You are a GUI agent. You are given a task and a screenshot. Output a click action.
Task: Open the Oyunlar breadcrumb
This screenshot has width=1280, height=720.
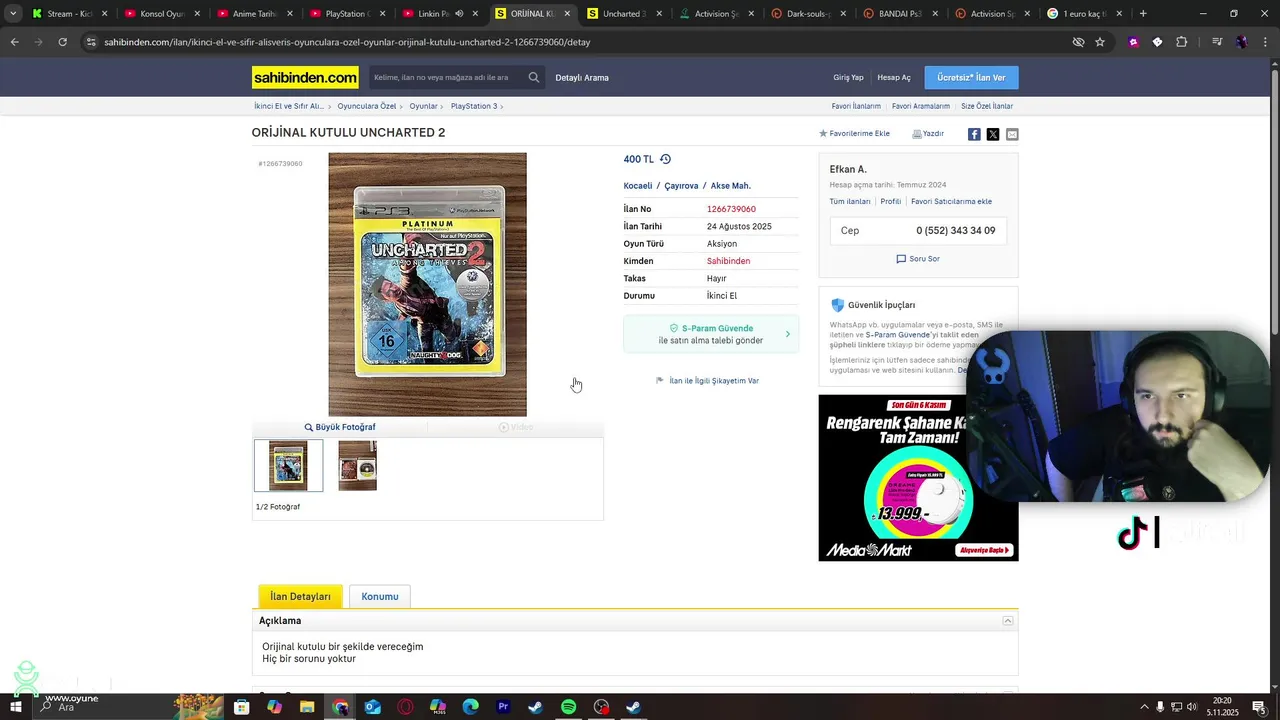[423, 106]
